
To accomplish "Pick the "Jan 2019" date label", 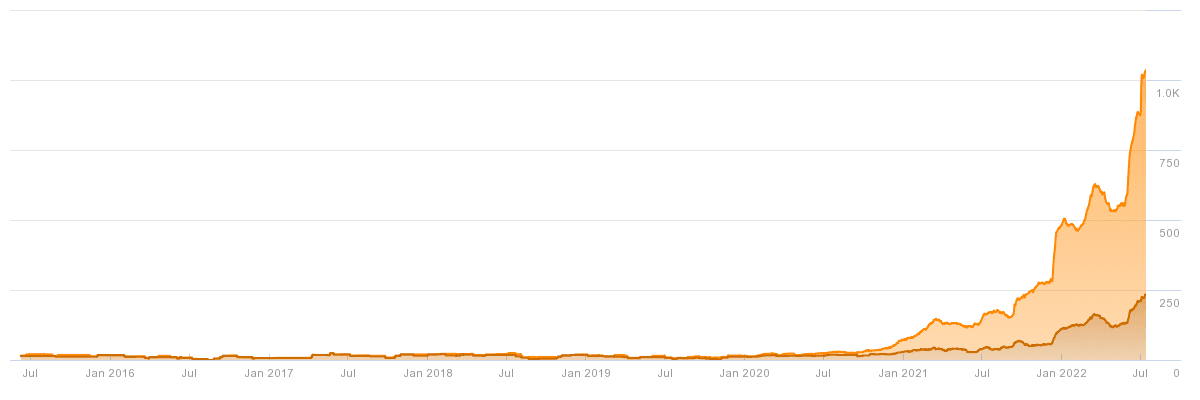I will (586, 373).
